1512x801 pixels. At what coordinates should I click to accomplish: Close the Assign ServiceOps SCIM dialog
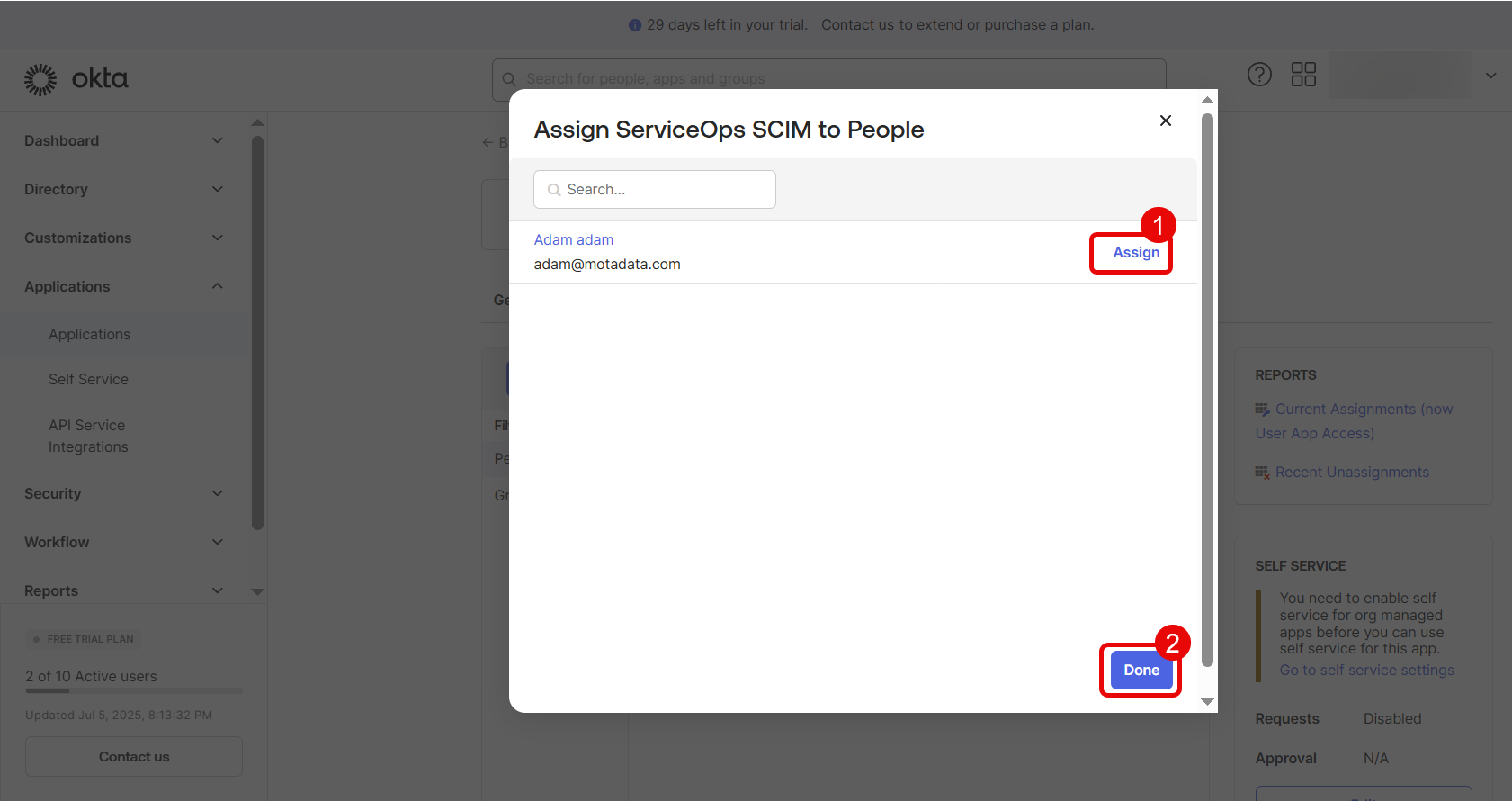click(1166, 121)
